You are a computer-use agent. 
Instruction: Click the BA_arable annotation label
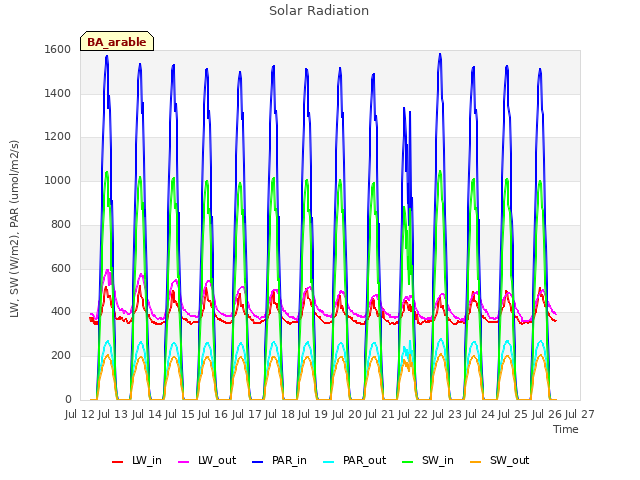[117, 42]
